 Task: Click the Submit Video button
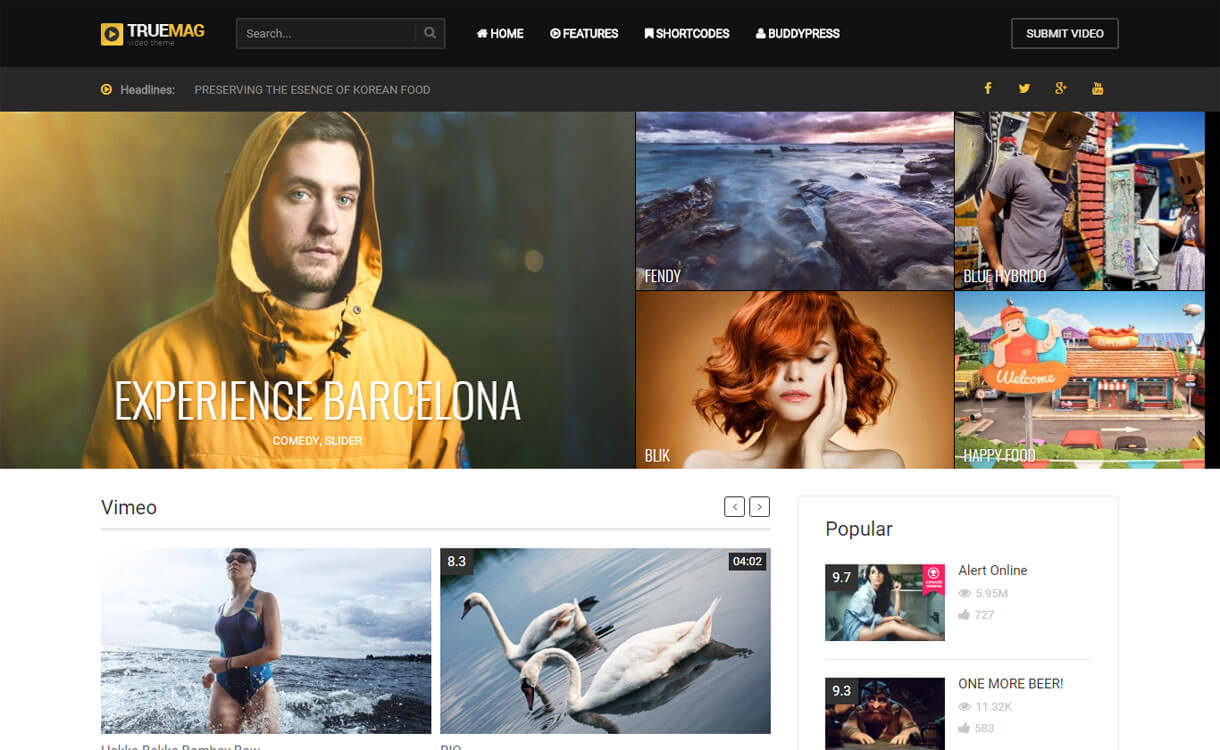pyautogui.click(x=1064, y=33)
